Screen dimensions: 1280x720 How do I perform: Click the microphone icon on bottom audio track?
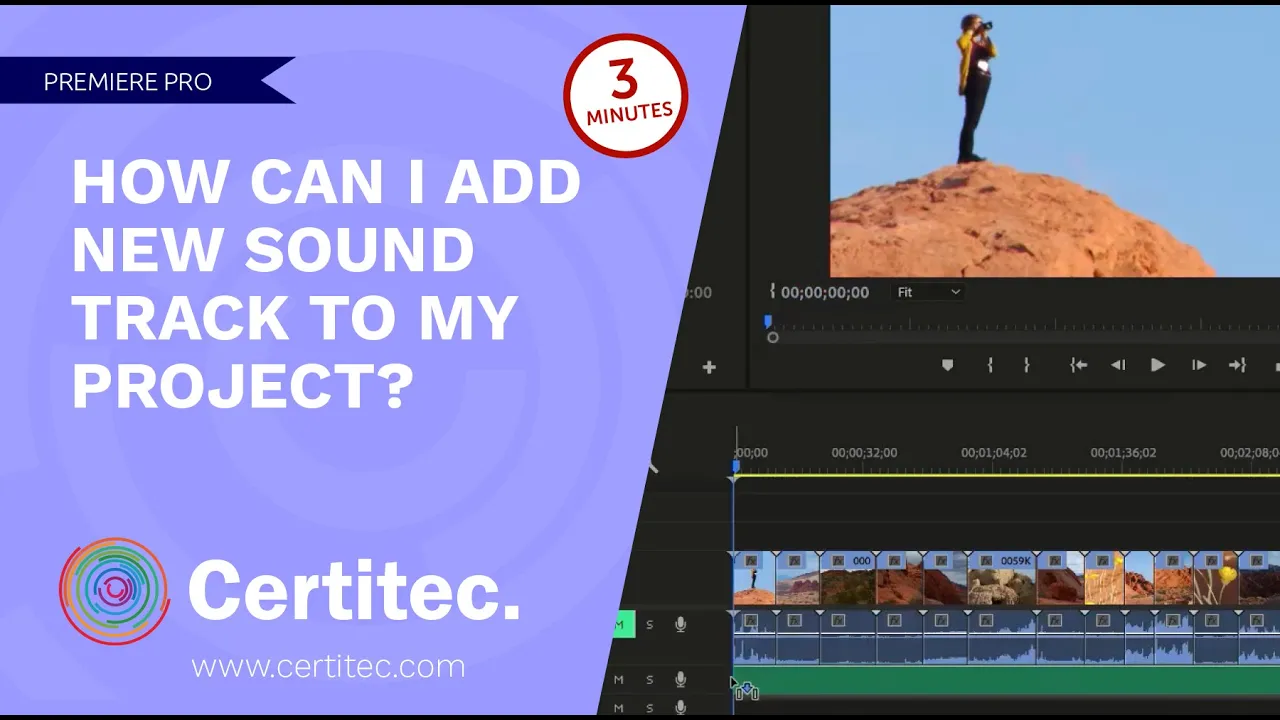coord(680,708)
